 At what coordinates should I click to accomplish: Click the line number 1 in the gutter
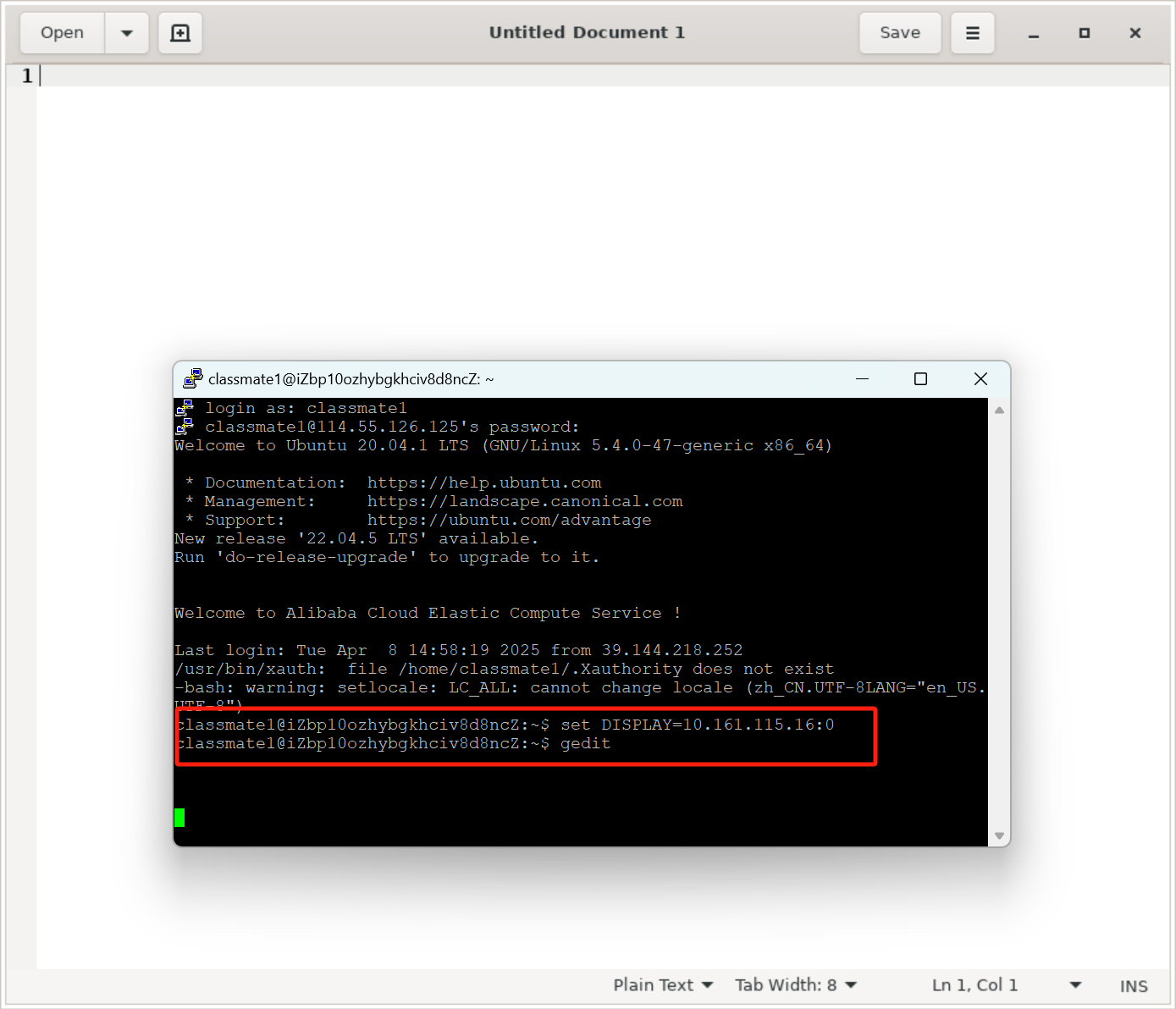pos(26,75)
